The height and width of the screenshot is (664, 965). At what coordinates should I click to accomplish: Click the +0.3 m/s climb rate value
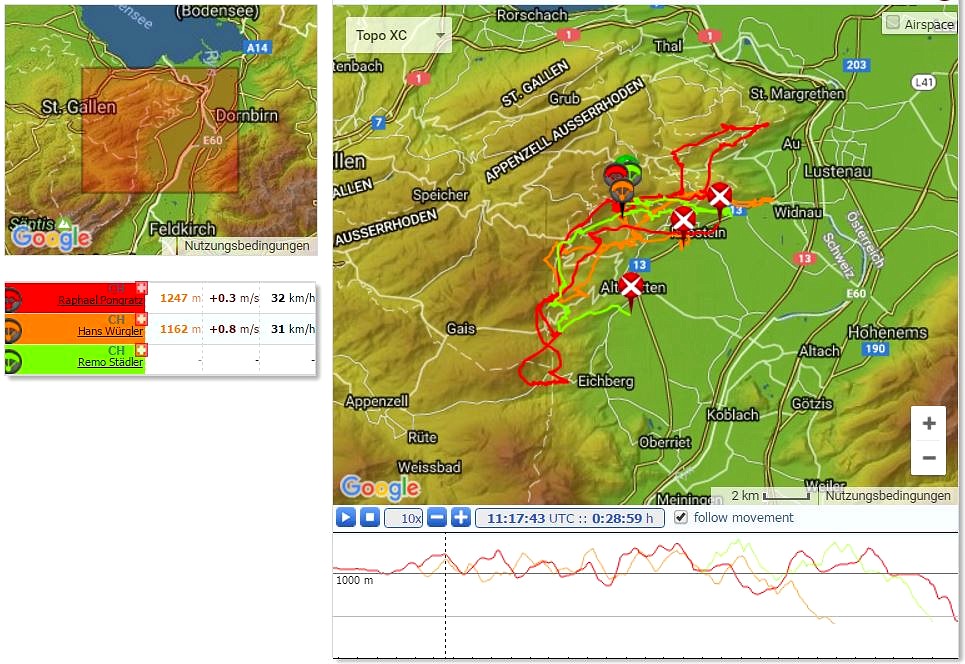[234, 298]
